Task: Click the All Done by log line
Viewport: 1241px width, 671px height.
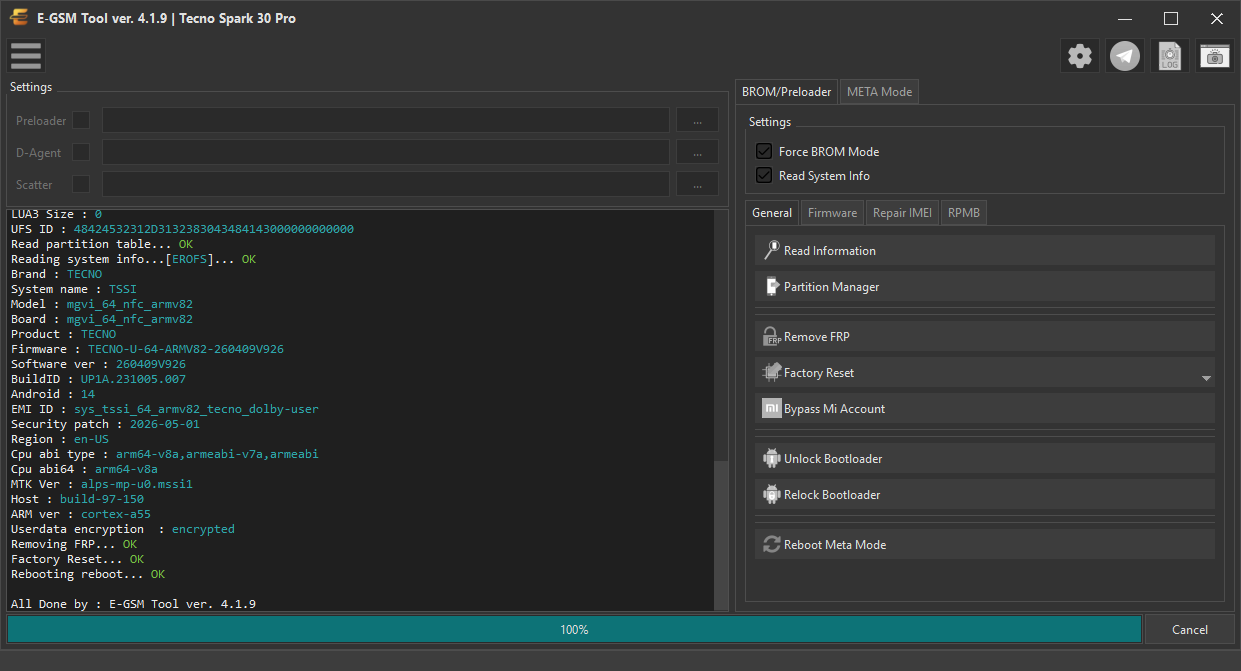Action: [133, 604]
